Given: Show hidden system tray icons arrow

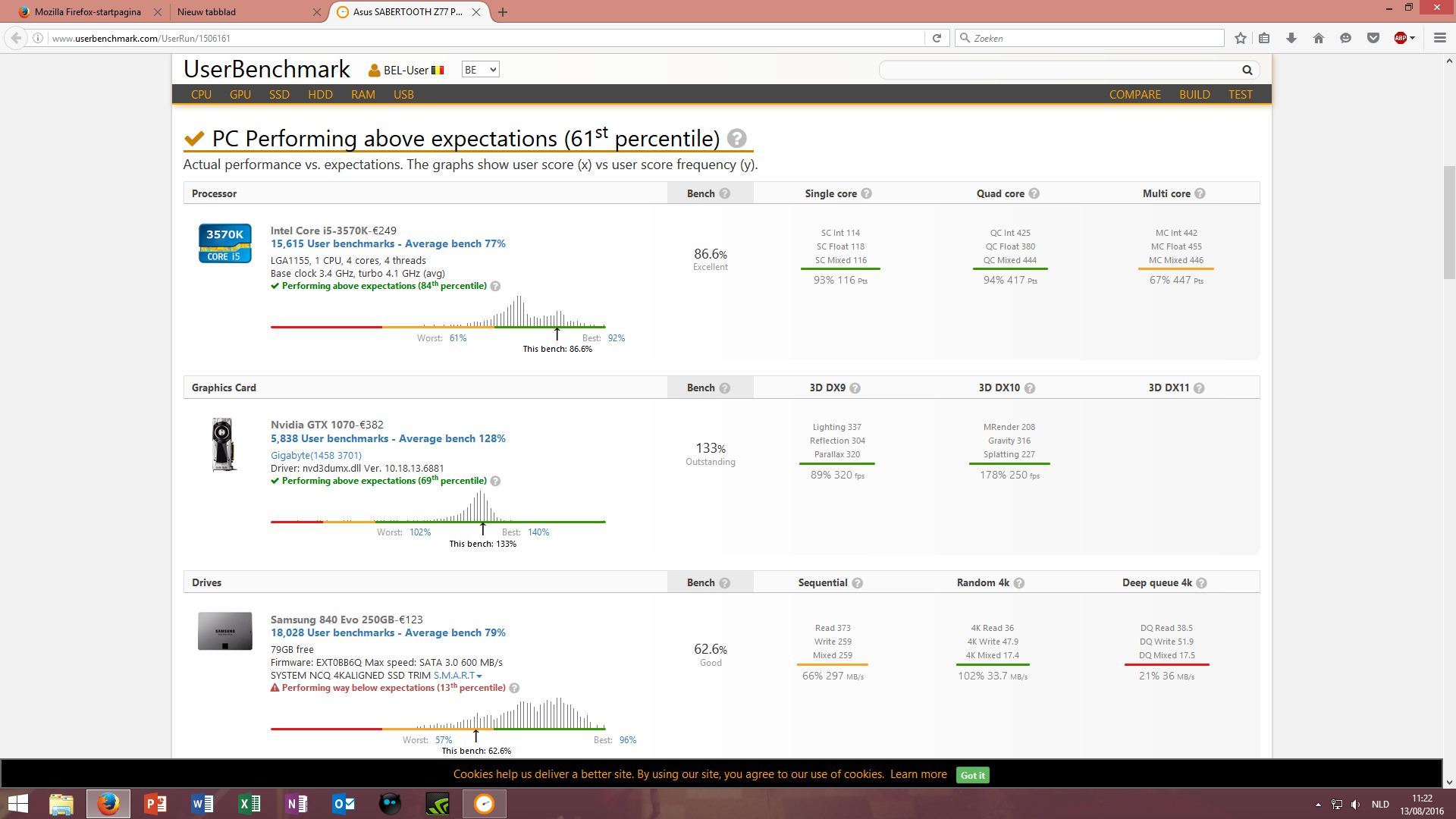Looking at the screenshot, I should (x=1318, y=805).
